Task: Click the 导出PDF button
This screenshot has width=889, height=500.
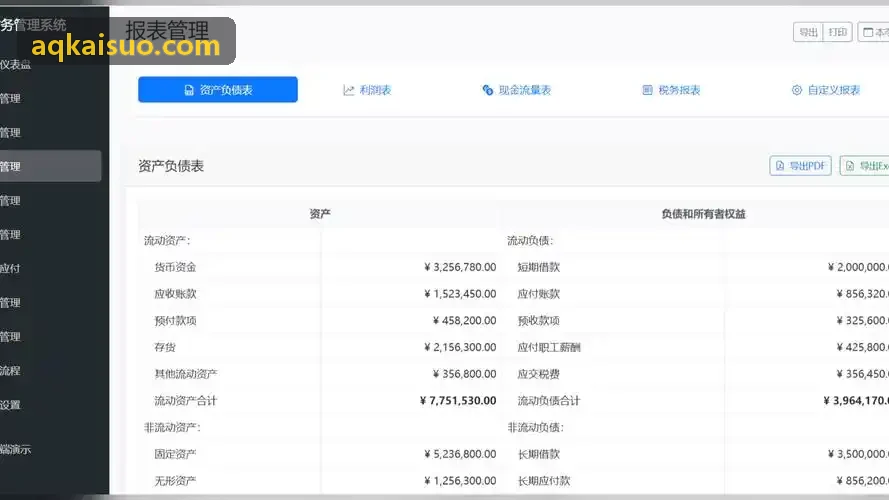Action: coord(801,166)
